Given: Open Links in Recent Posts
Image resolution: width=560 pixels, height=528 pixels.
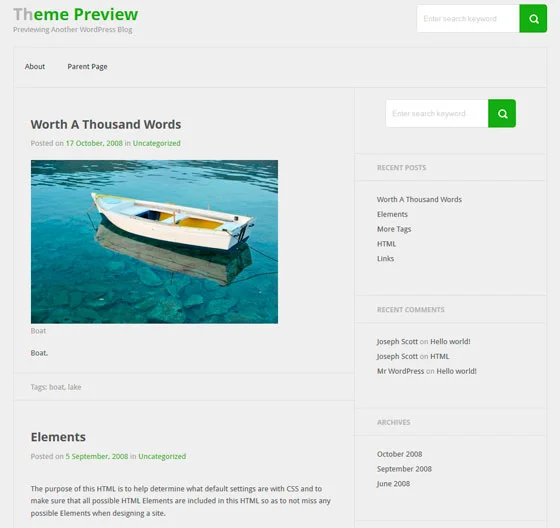Looking at the screenshot, I should 385,259.
